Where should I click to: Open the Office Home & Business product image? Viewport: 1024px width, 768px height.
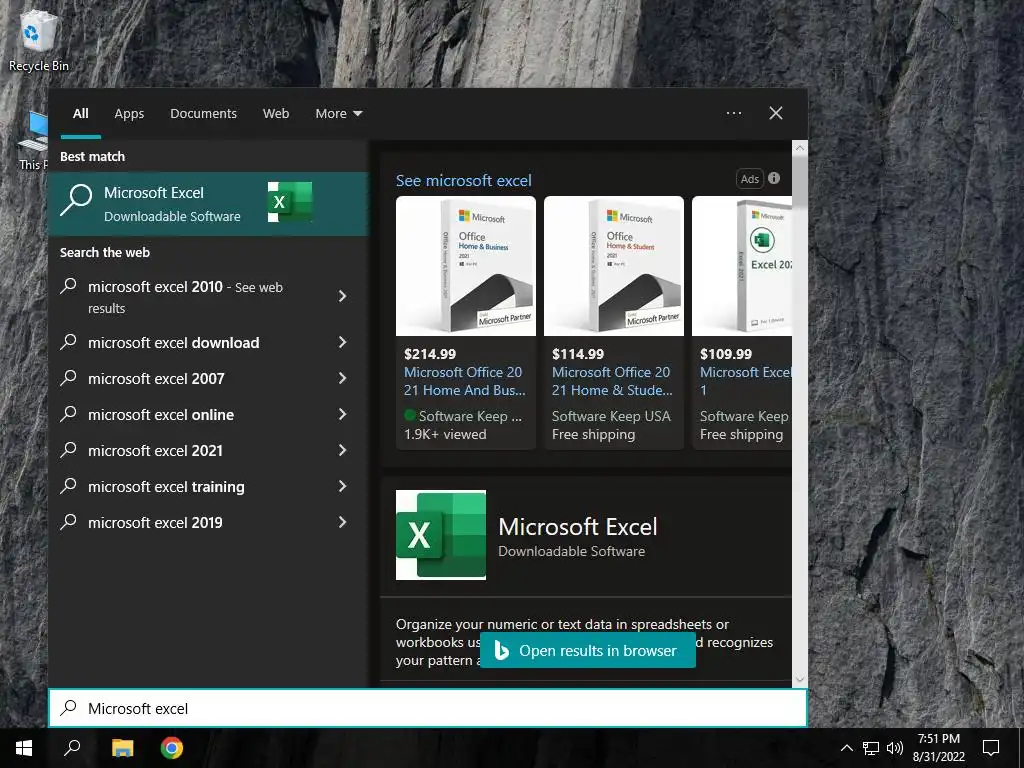click(466, 266)
